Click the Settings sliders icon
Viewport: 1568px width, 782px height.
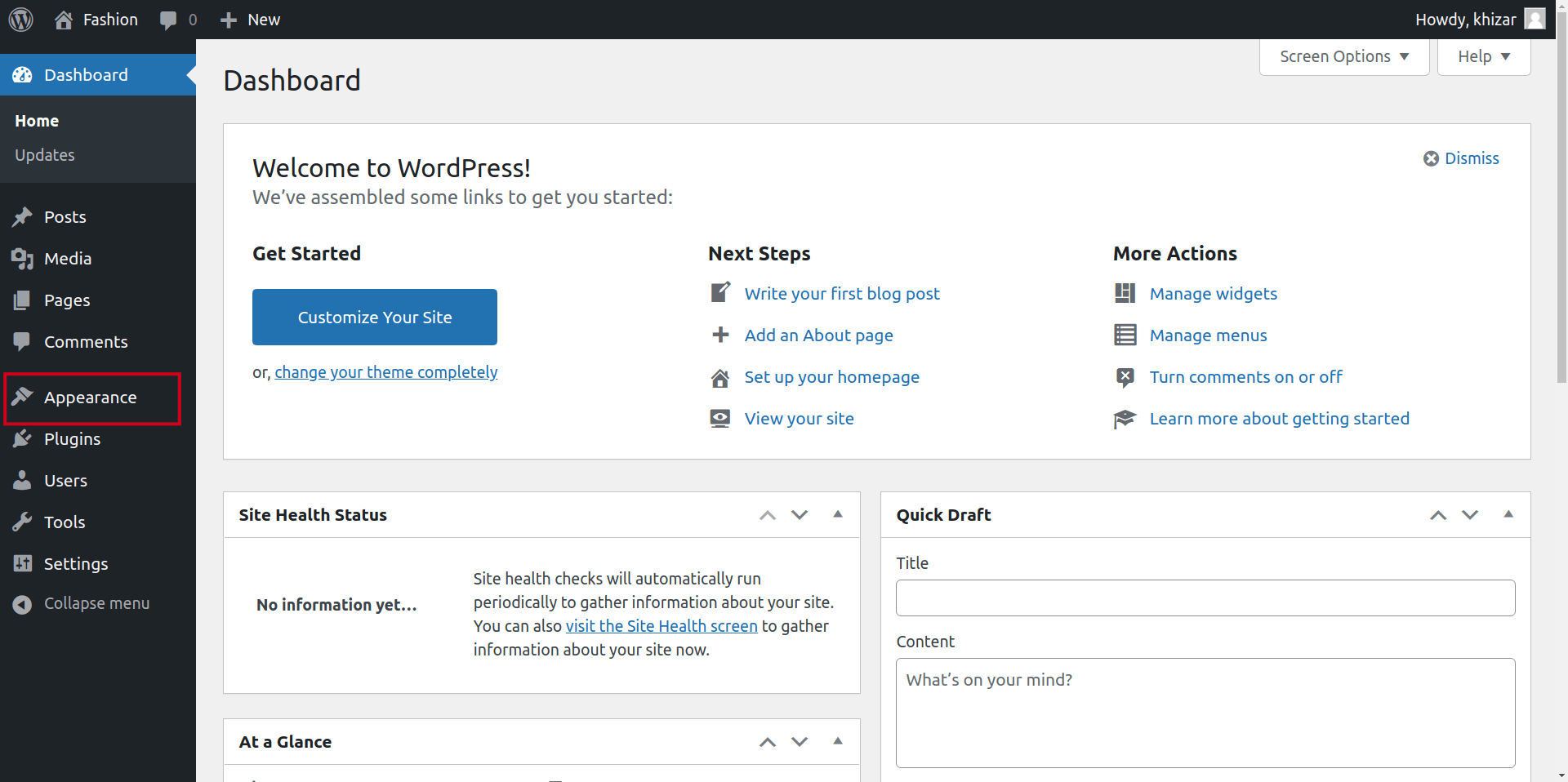pyautogui.click(x=22, y=564)
